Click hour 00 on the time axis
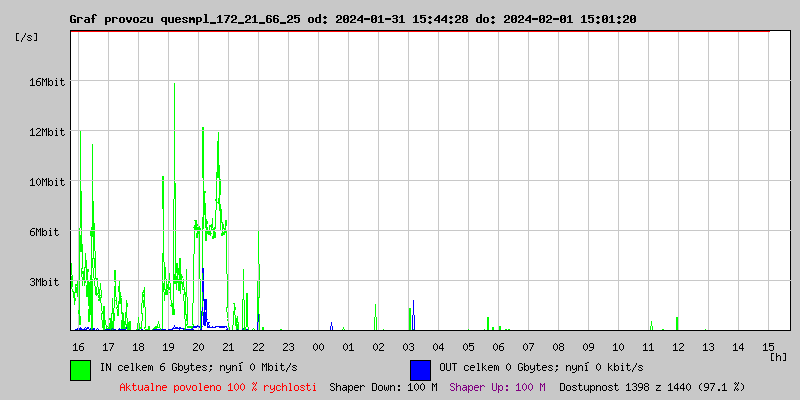This screenshot has height=400, width=800. click(318, 346)
